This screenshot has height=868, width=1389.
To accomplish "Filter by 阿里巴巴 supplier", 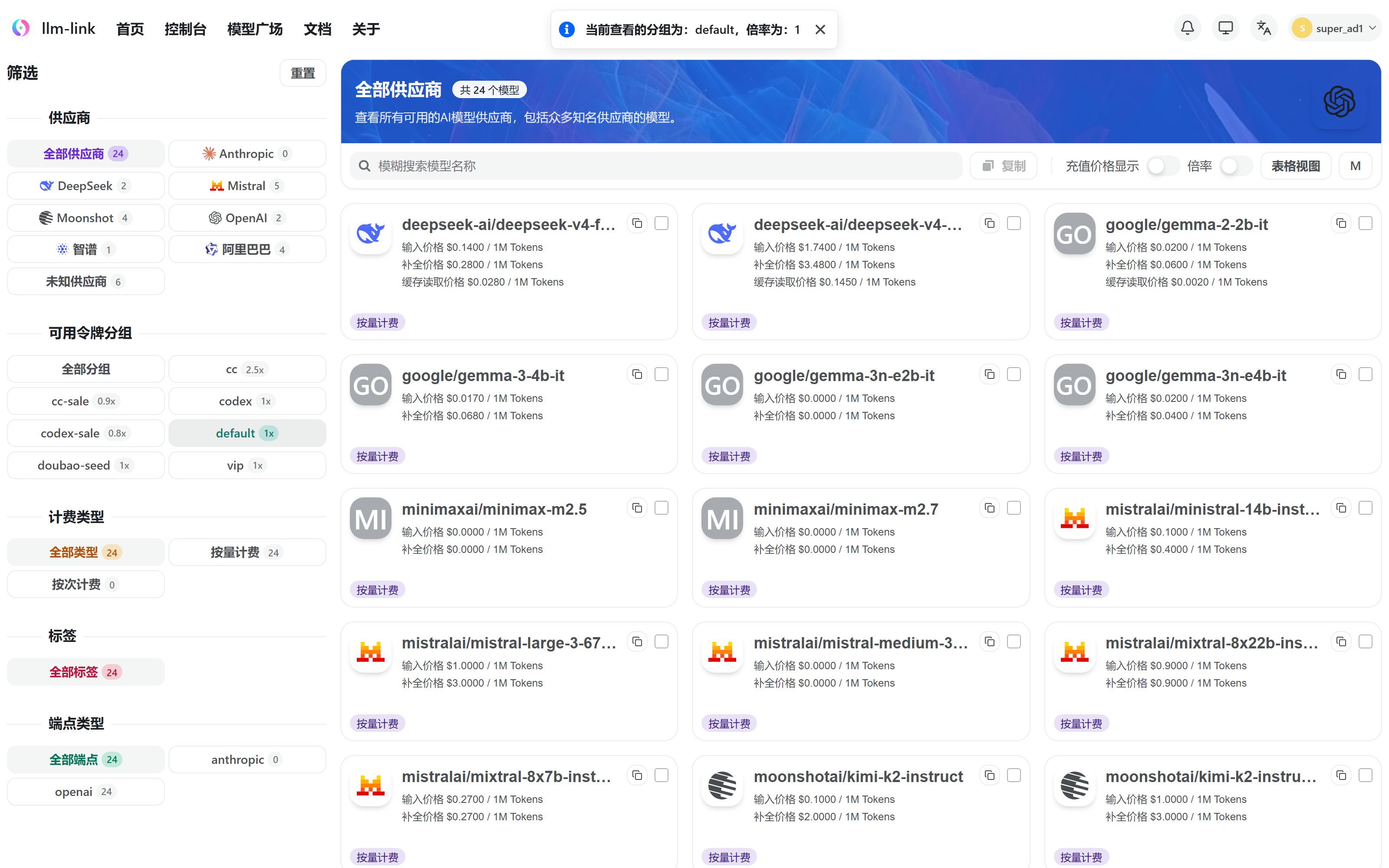I will tap(247, 250).
